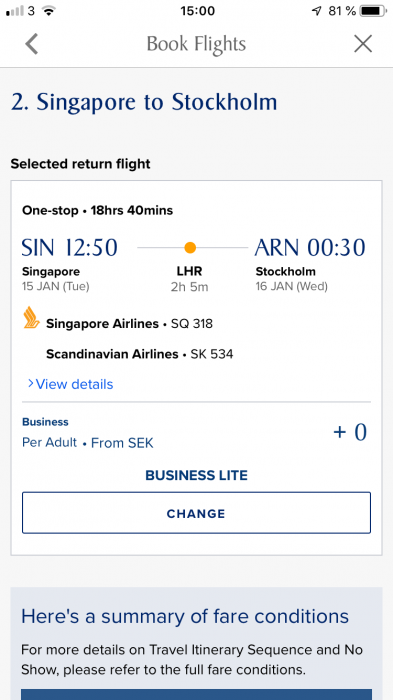Image resolution: width=393 pixels, height=700 pixels.
Task: Select Scandinavian Airlines SK 534 flight row
Action: [x=139, y=354]
